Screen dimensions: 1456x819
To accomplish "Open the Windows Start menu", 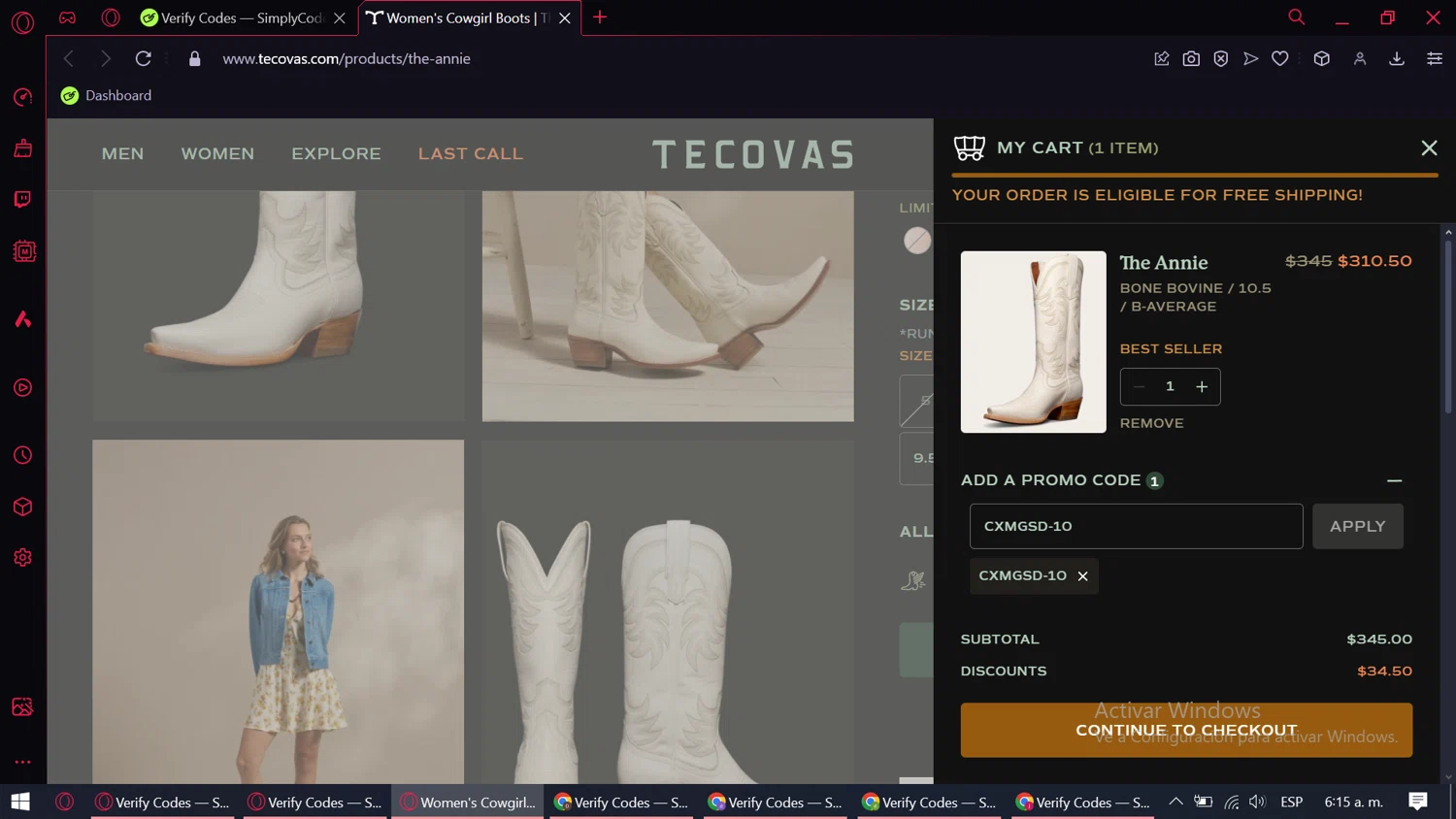I will 20,802.
